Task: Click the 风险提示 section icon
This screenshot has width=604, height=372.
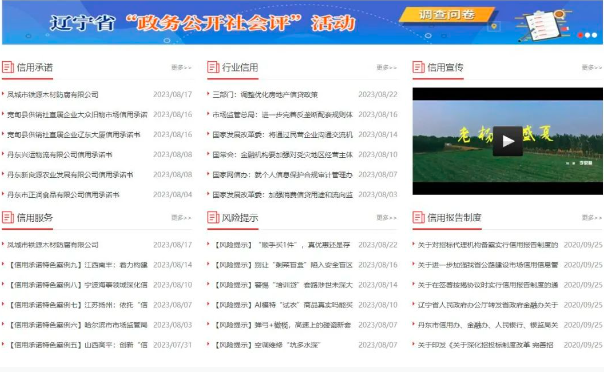Action: click(x=213, y=217)
